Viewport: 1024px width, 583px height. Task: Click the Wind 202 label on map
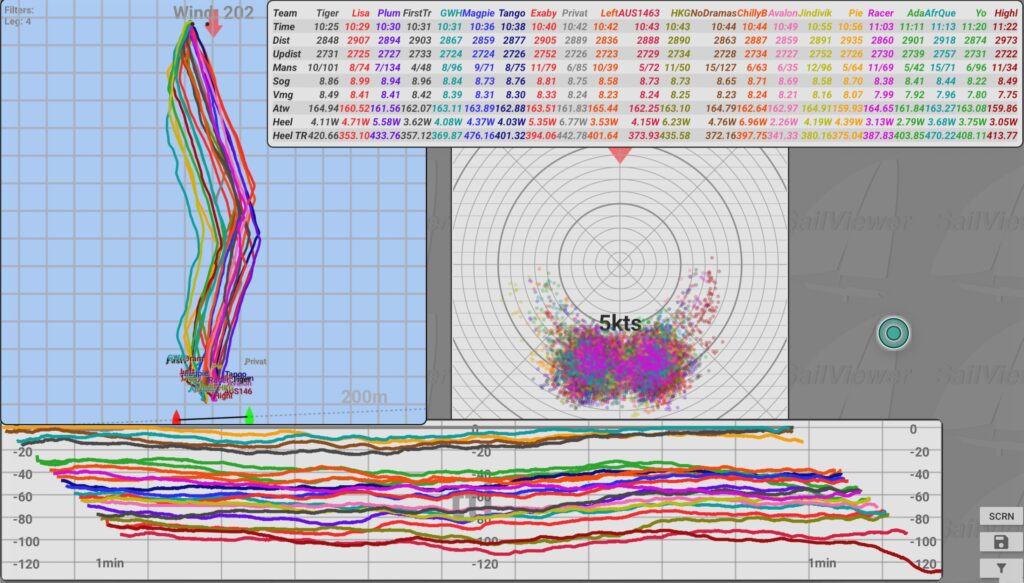214,12
